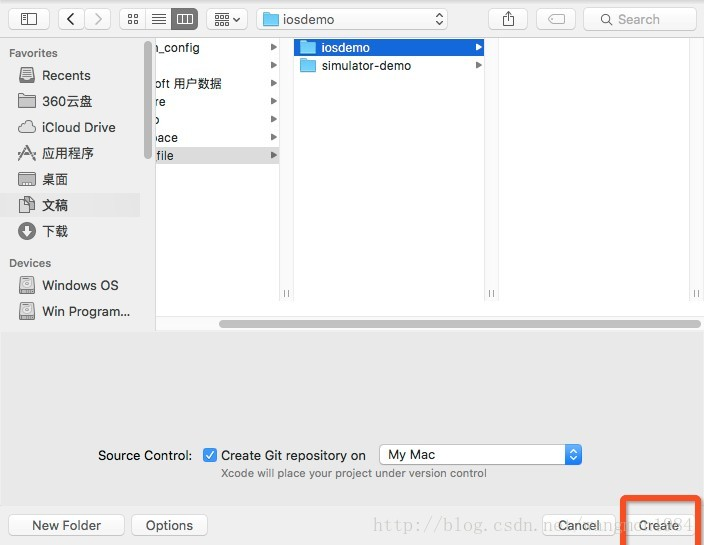Viewport: 704px width, 545px height.
Task: Select the iosdemo folder row
Action: [389, 48]
